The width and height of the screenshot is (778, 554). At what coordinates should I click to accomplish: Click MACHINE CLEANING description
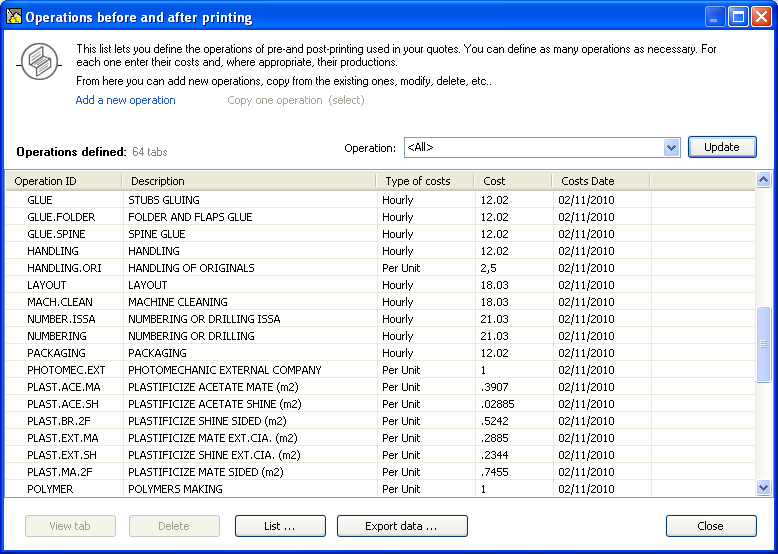tap(178, 302)
